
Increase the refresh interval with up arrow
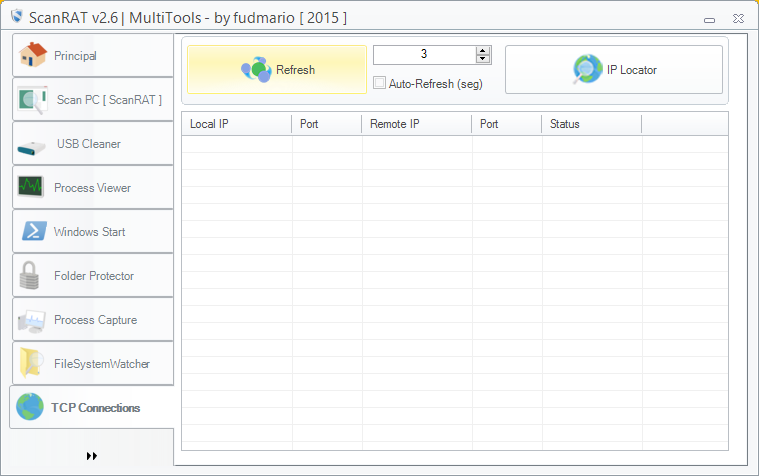483,50
